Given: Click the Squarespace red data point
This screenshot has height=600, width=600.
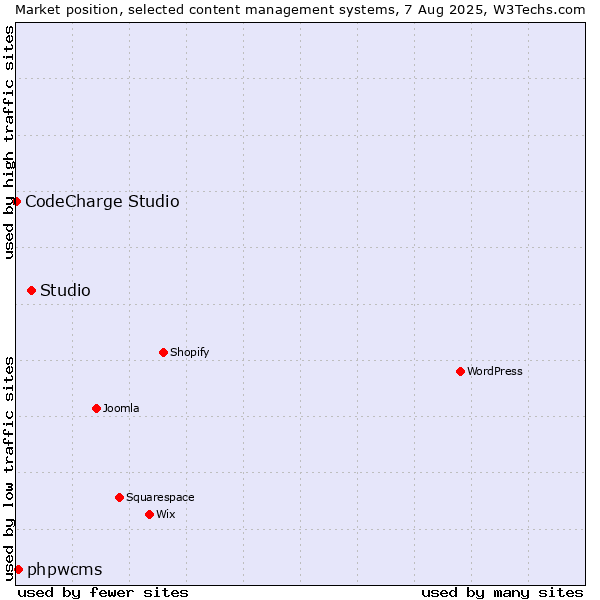Looking at the screenshot, I should 119,497.
